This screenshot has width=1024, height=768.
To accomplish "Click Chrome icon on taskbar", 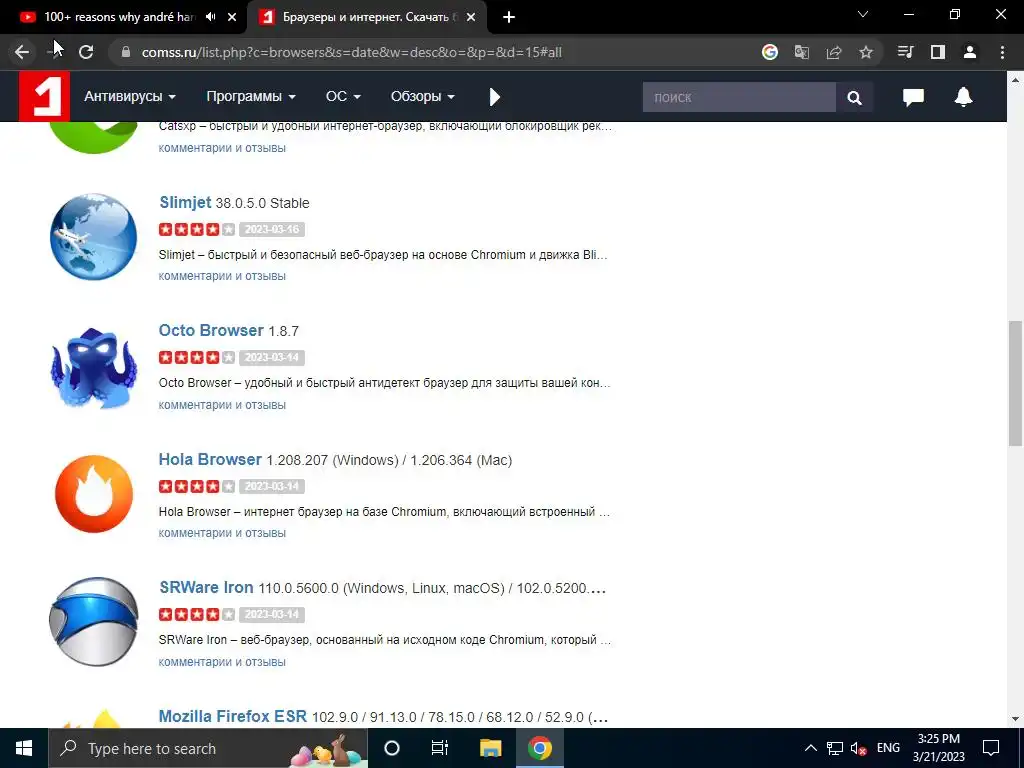I will (539, 748).
